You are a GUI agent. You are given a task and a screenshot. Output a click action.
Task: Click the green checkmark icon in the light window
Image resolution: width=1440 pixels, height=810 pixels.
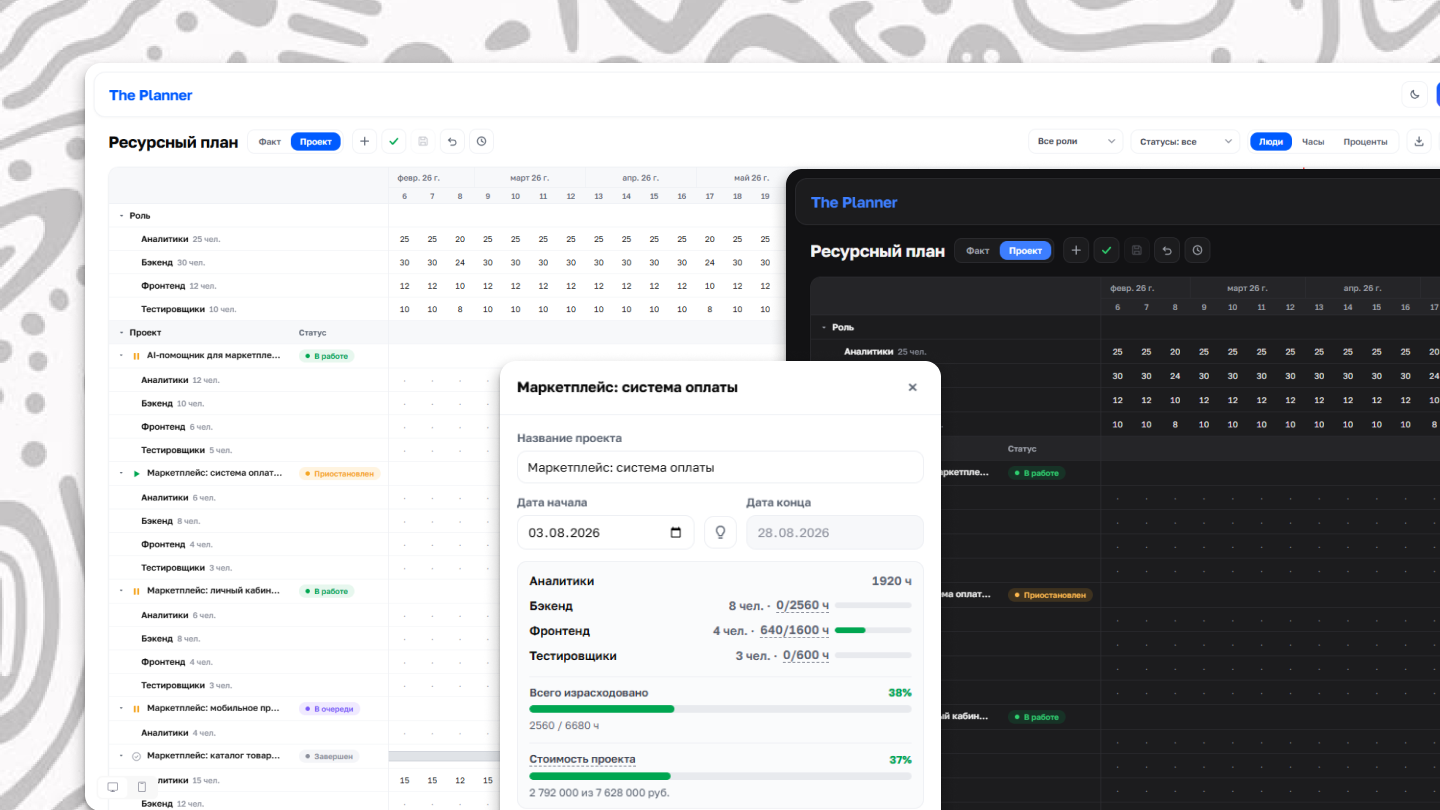tap(394, 142)
